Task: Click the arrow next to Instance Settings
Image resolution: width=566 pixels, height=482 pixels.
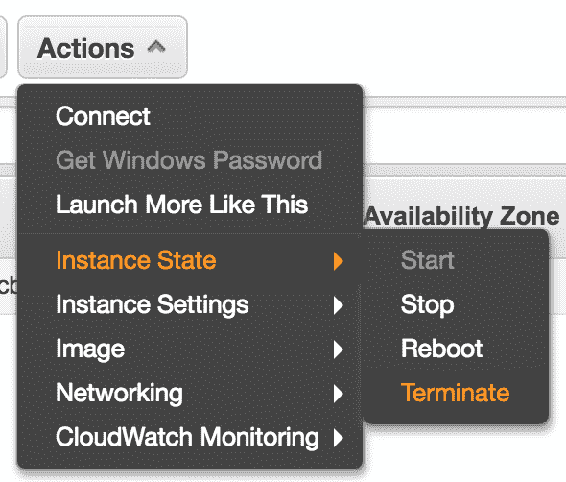Action: (x=338, y=305)
